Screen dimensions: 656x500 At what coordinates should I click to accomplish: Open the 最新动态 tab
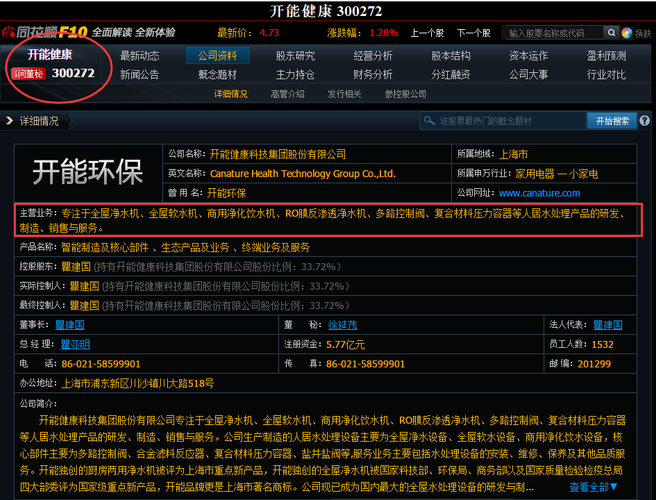(x=140, y=56)
